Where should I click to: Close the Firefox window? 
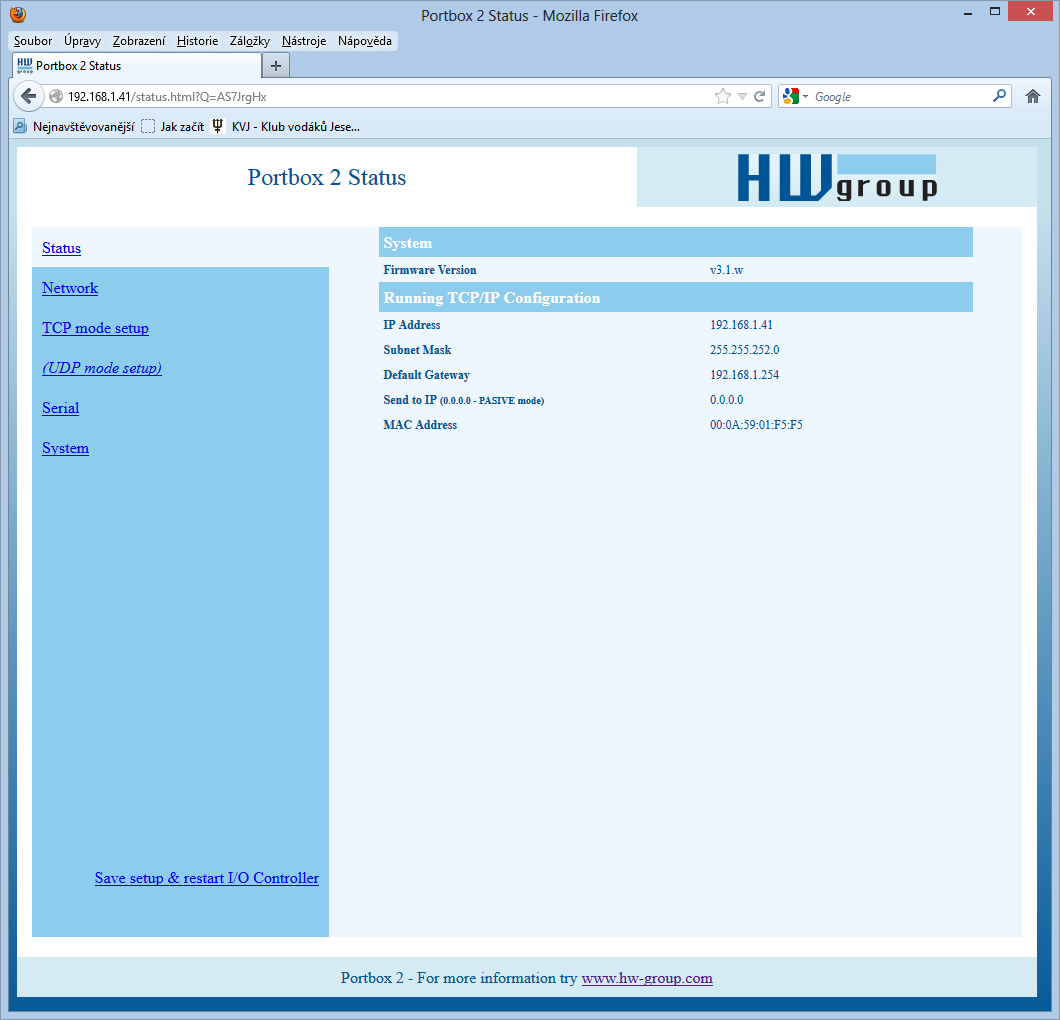click(x=1030, y=11)
